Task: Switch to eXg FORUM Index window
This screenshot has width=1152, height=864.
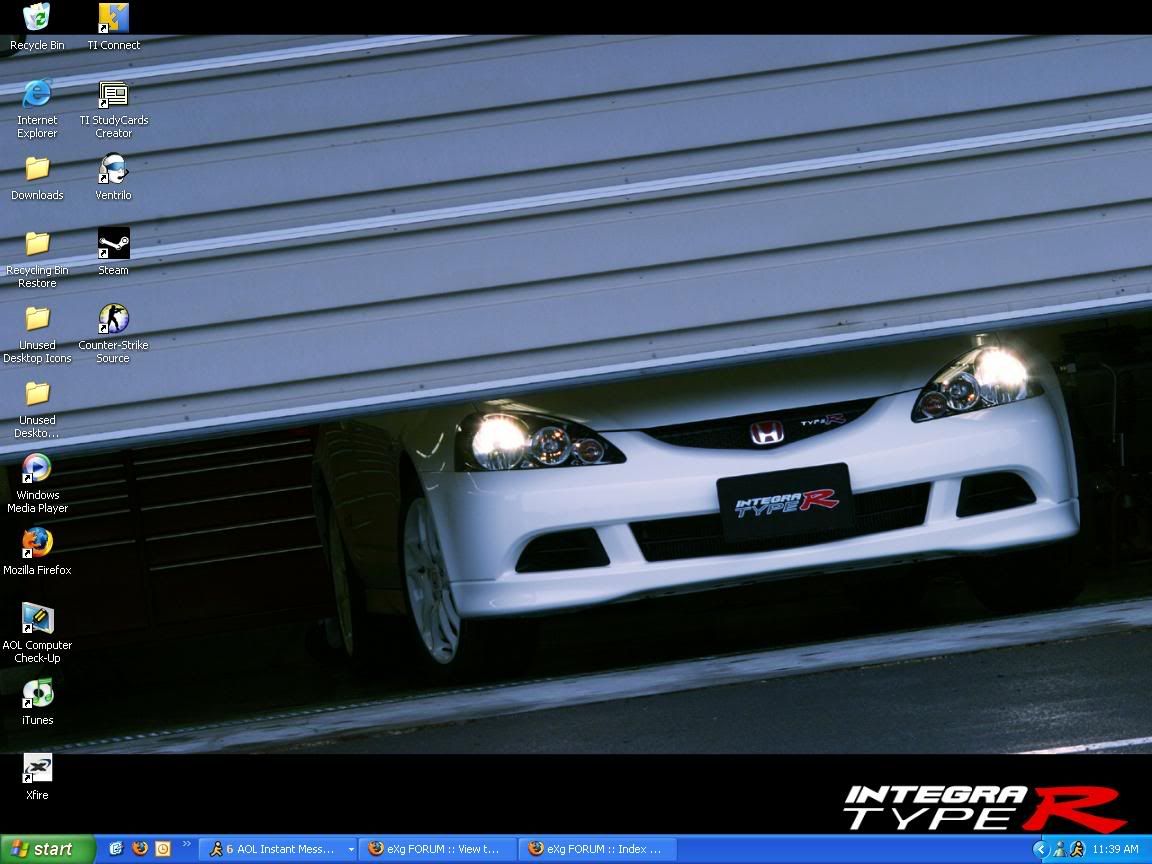Action: click(x=598, y=849)
